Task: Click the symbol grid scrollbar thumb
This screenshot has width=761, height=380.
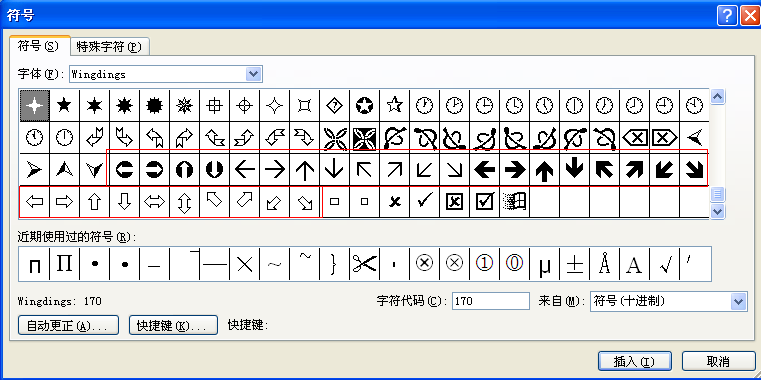Action: (x=717, y=195)
